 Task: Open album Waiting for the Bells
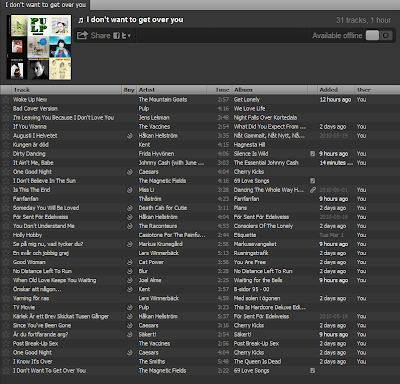[258, 280]
